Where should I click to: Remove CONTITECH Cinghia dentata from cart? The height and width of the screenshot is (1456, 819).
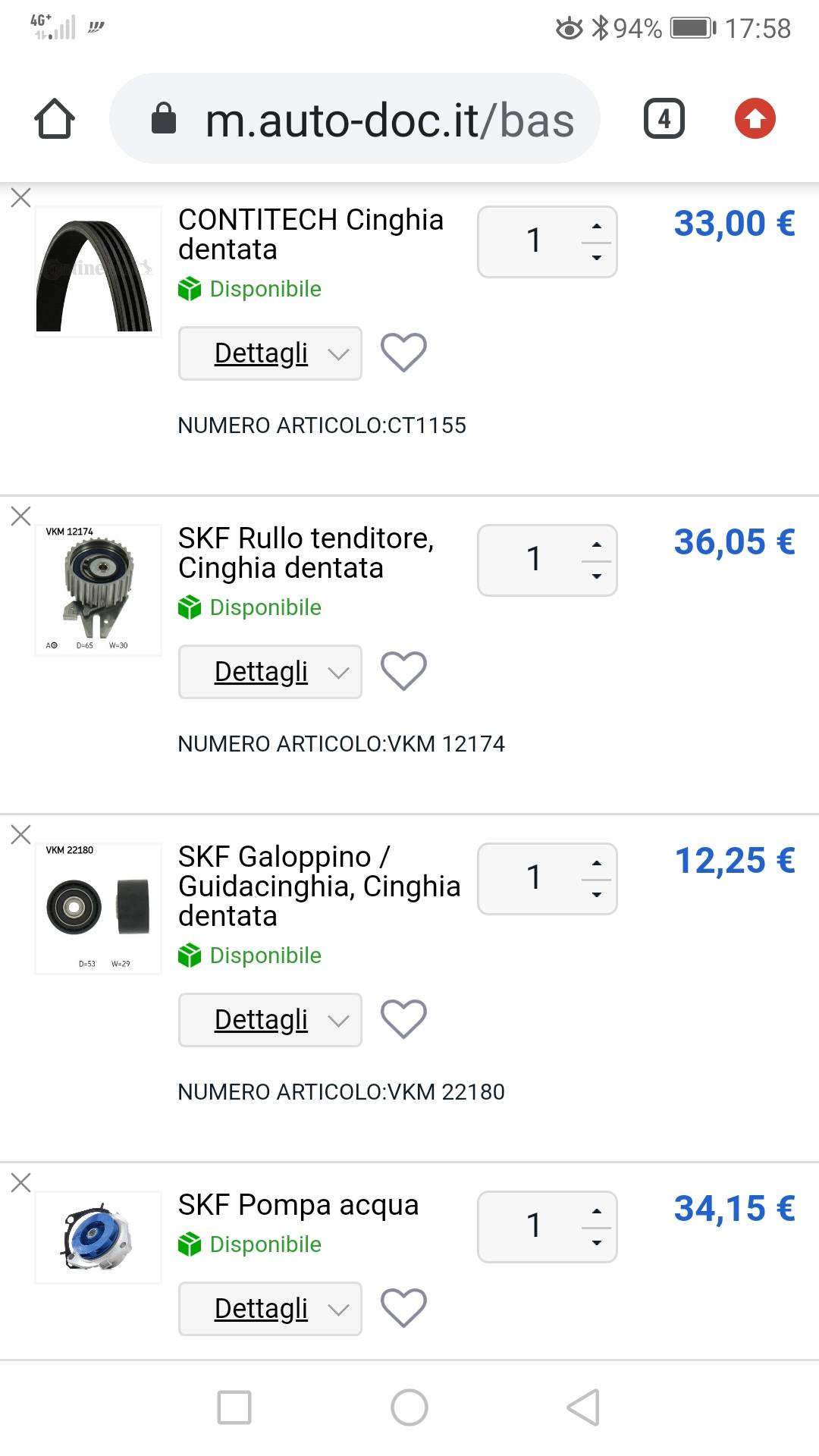21,198
